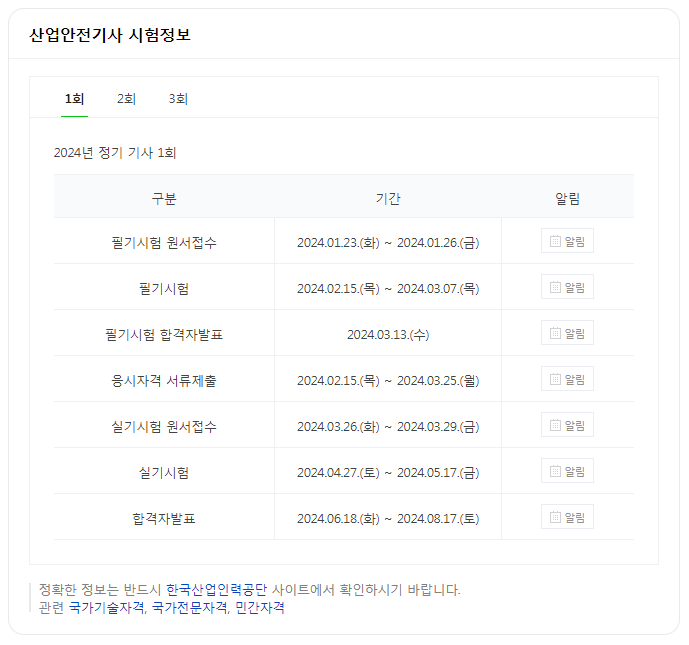Click the 국가전문자격 link
Viewport: 689px width, 645px height.
click(x=189, y=608)
